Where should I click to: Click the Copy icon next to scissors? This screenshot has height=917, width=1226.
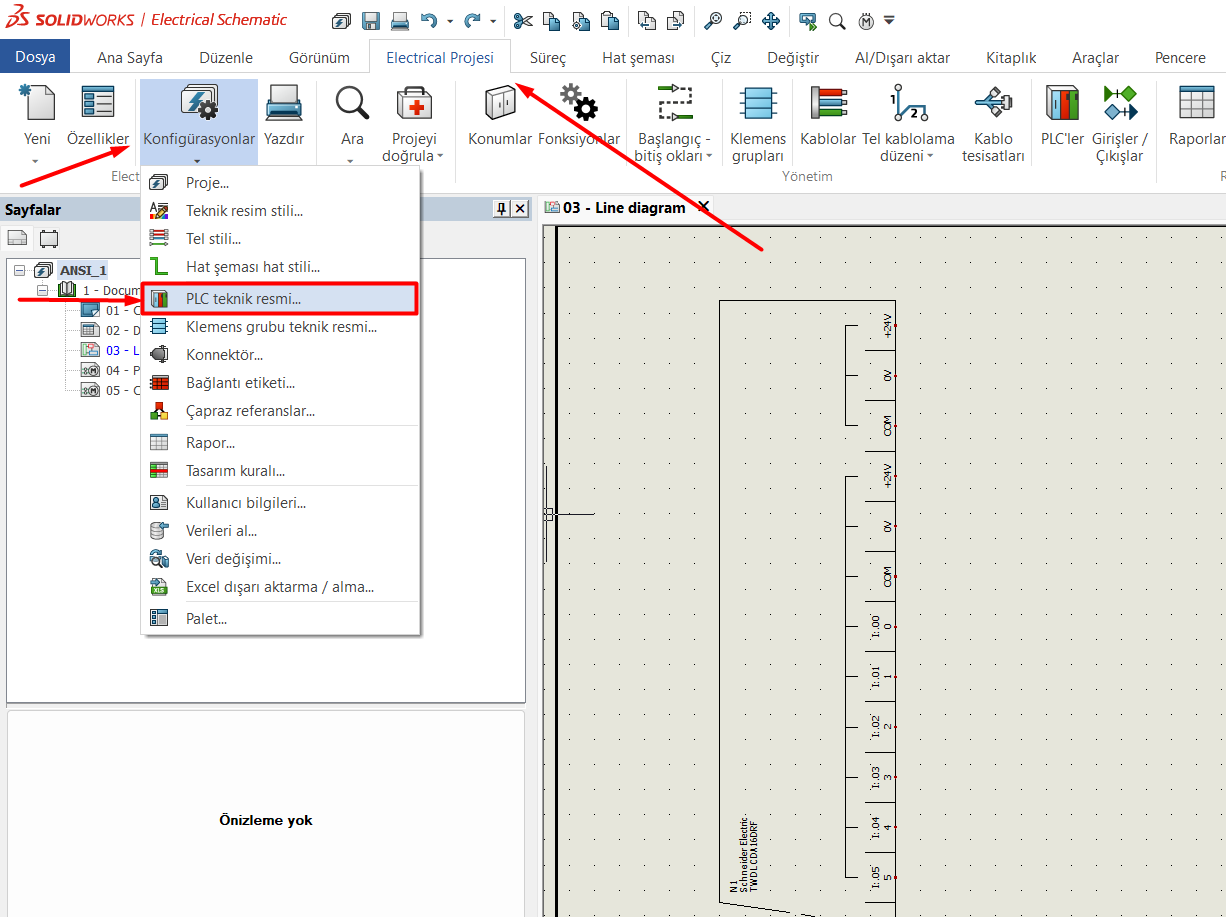tap(552, 20)
